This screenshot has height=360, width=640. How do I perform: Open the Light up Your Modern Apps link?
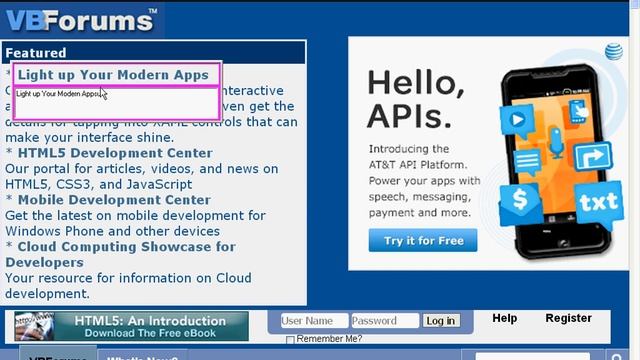(x=113, y=75)
